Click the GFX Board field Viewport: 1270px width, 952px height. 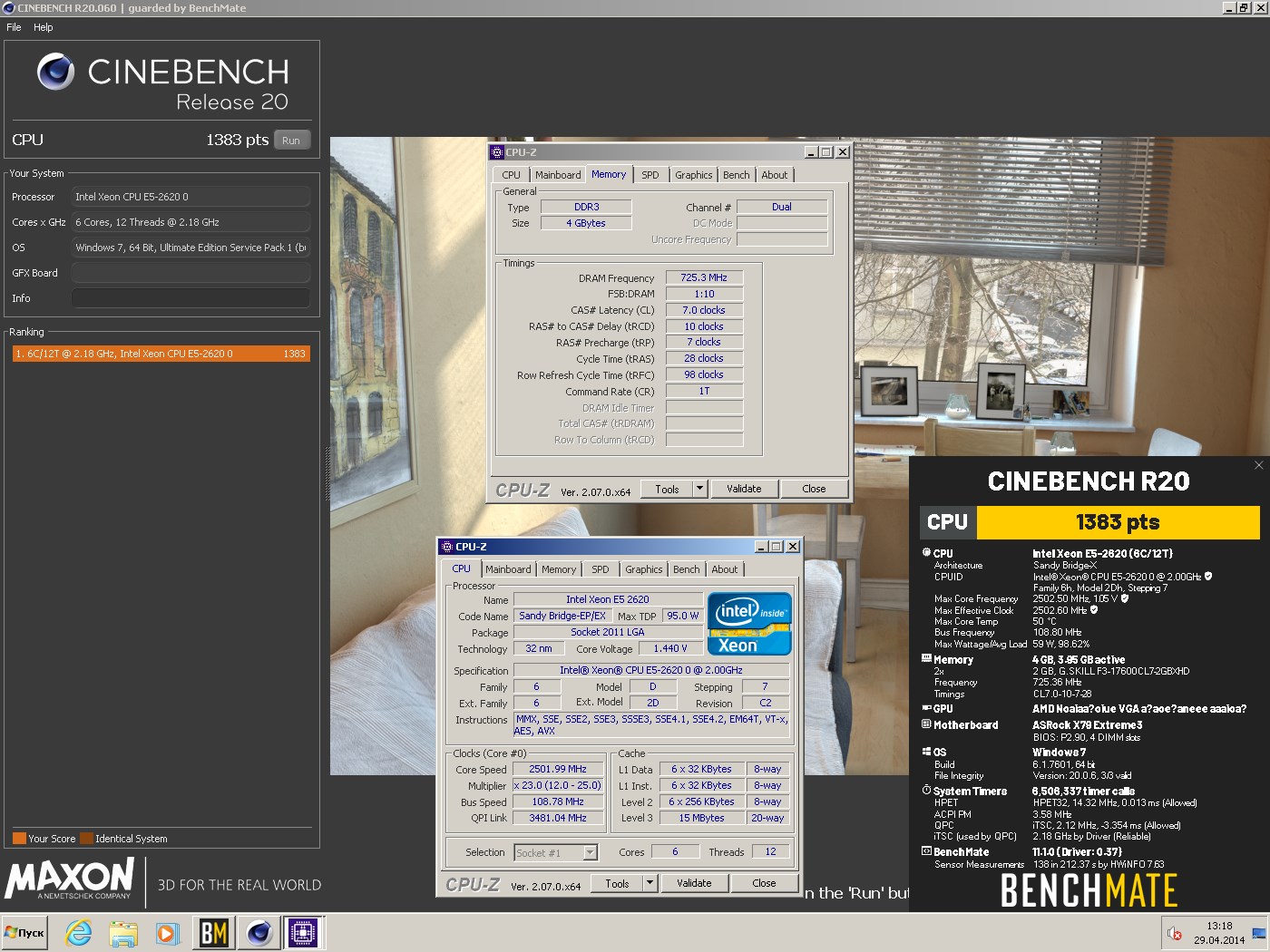click(x=190, y=273)
